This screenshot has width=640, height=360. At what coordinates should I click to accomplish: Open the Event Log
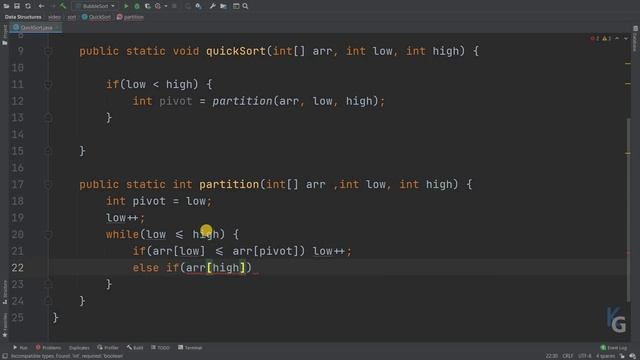[x=613, y=348]
